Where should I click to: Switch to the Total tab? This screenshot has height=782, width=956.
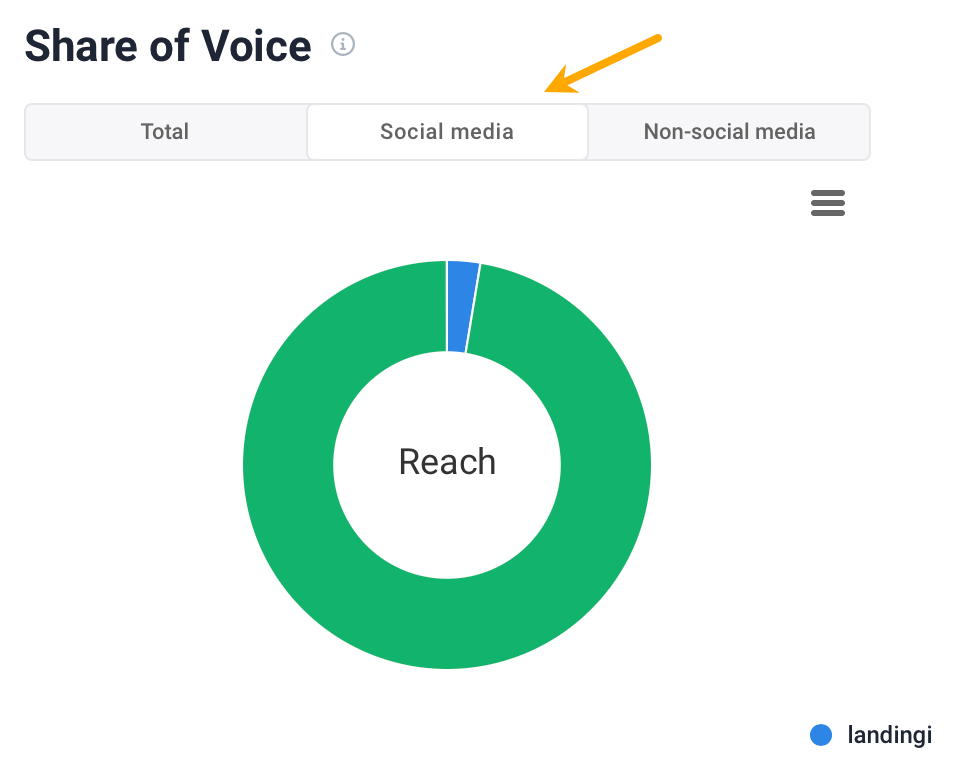tap(165, 131)
